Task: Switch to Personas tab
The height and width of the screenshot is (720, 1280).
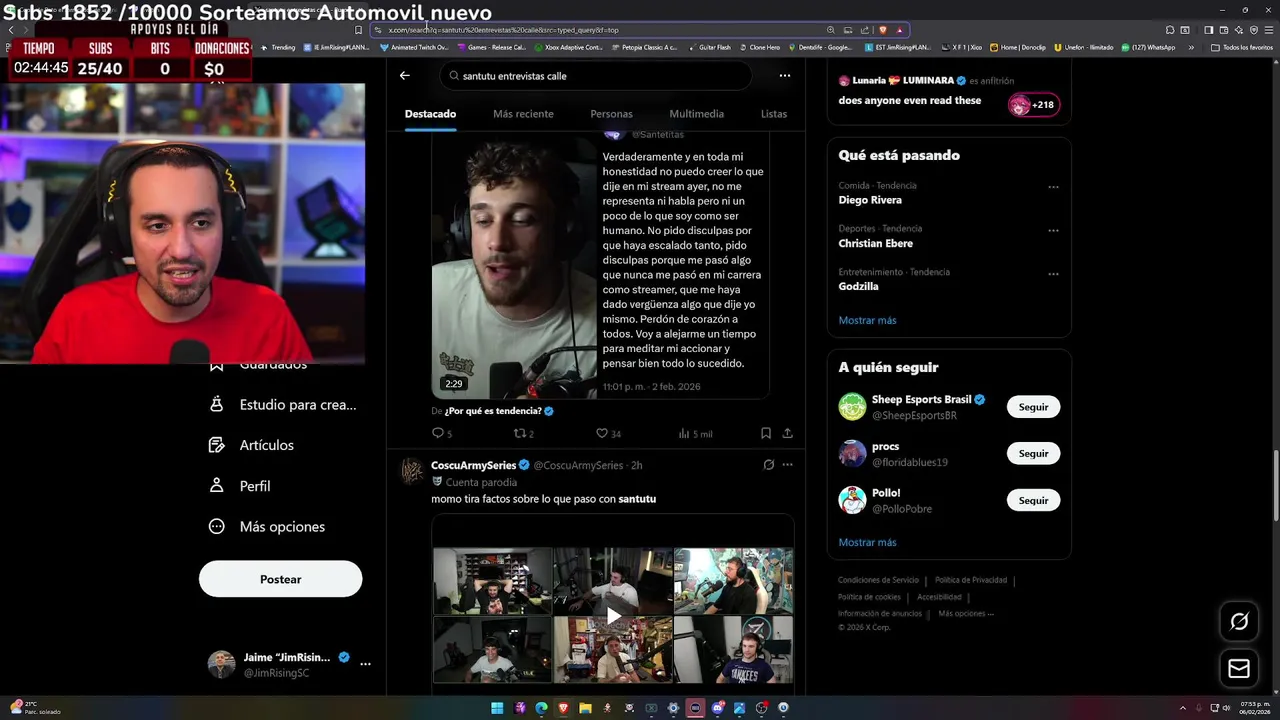Action: 611,114
